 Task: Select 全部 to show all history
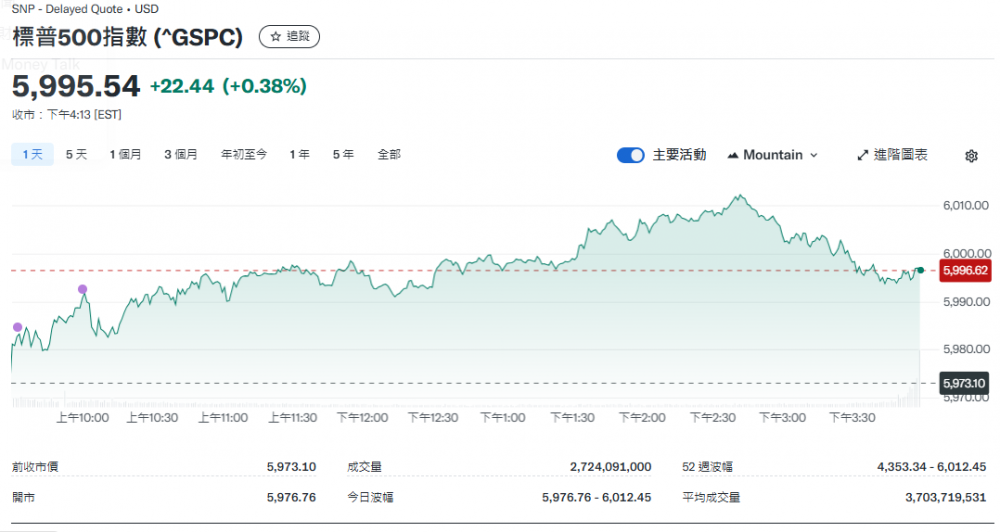click(389, 154)
